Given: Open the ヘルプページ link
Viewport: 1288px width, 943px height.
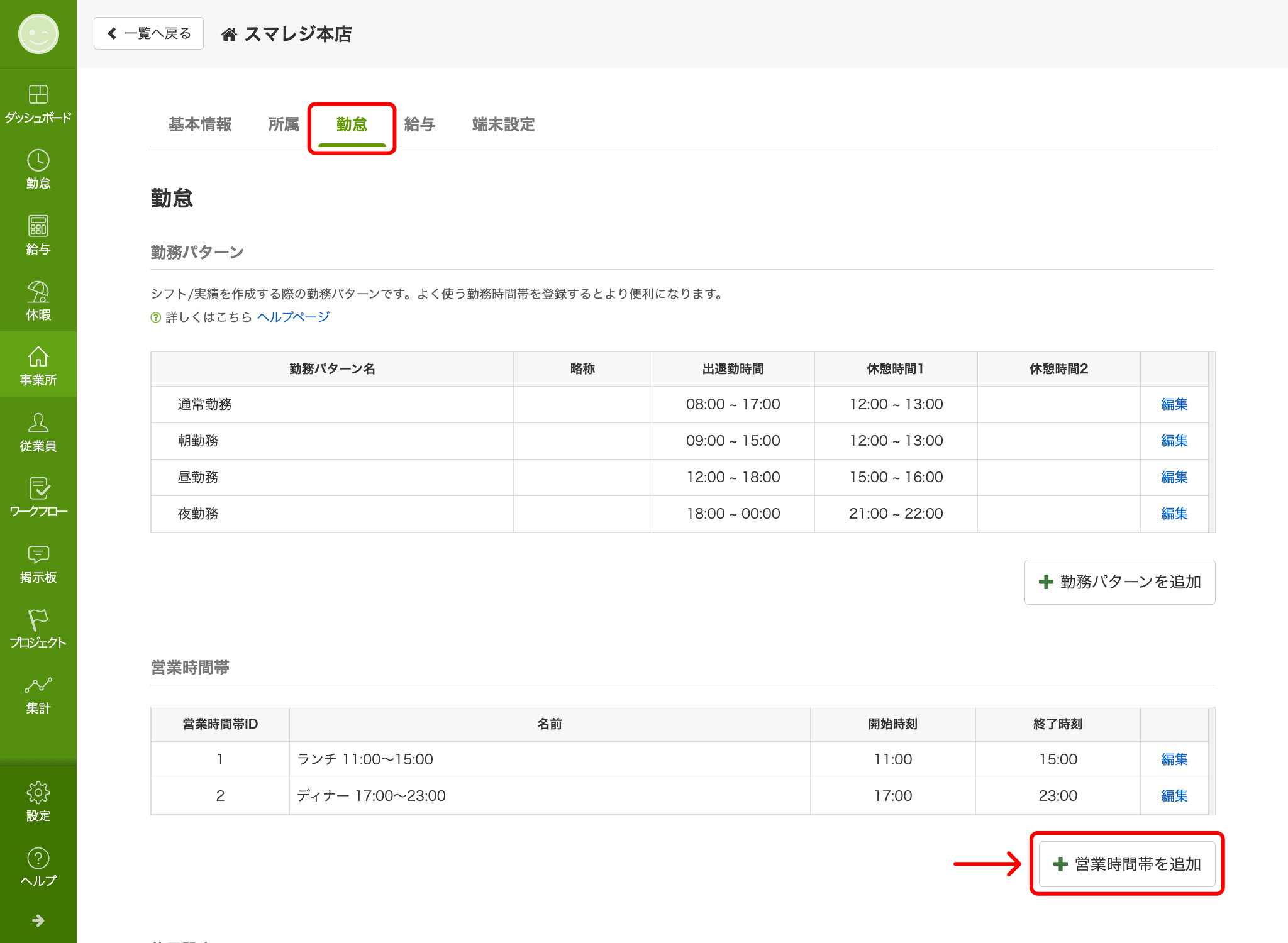Looking at the screenshot, I should pos(293,317).
